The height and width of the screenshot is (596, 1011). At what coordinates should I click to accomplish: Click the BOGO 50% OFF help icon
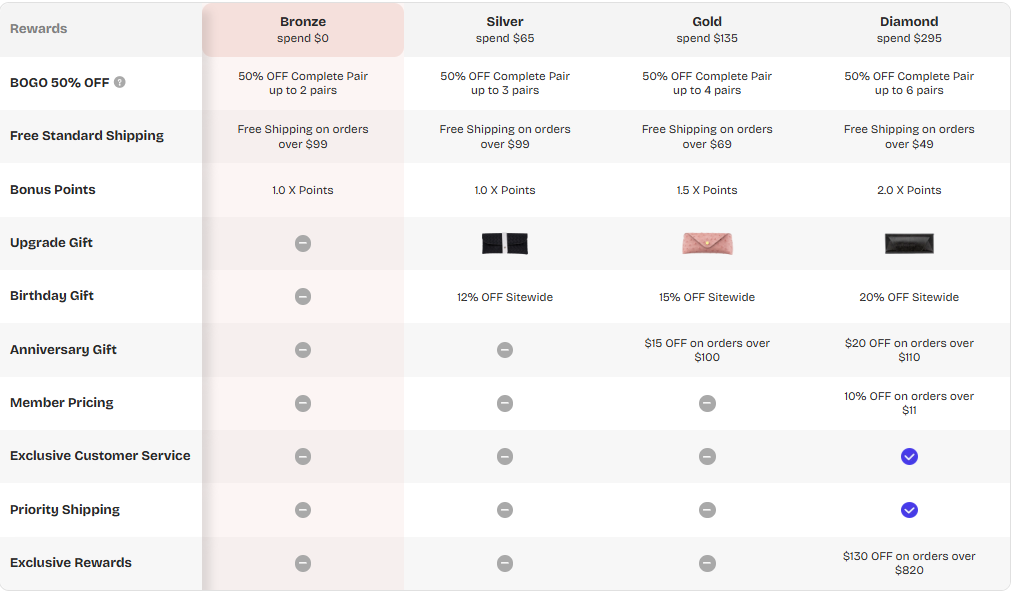(120, 82)
